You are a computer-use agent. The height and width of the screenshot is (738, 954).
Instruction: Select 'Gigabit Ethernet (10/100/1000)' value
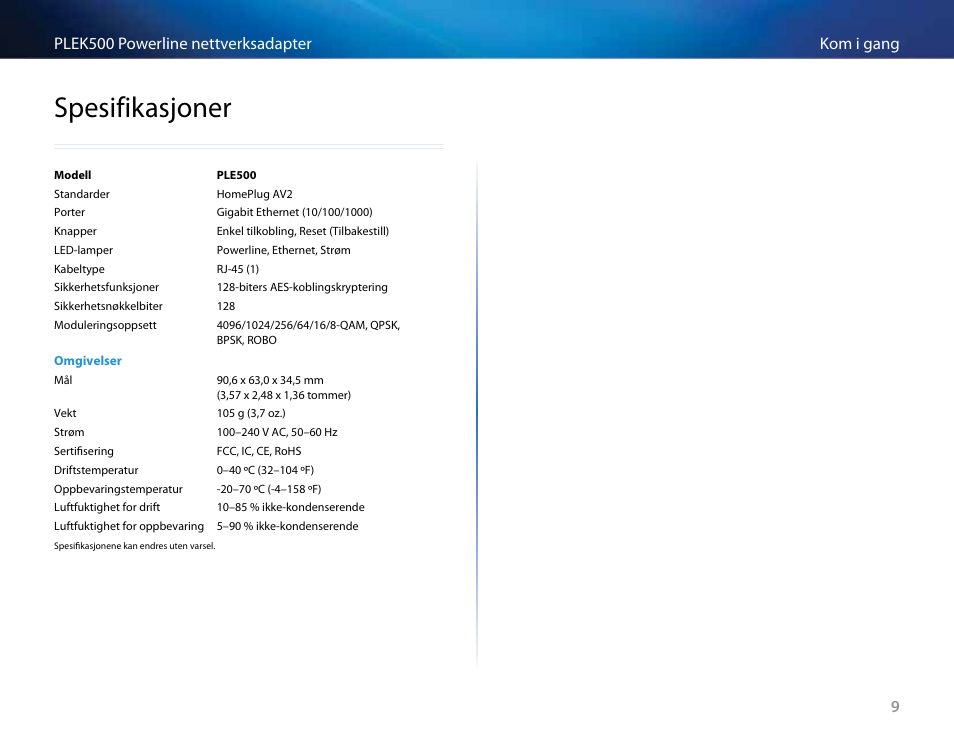pos(294,212)
